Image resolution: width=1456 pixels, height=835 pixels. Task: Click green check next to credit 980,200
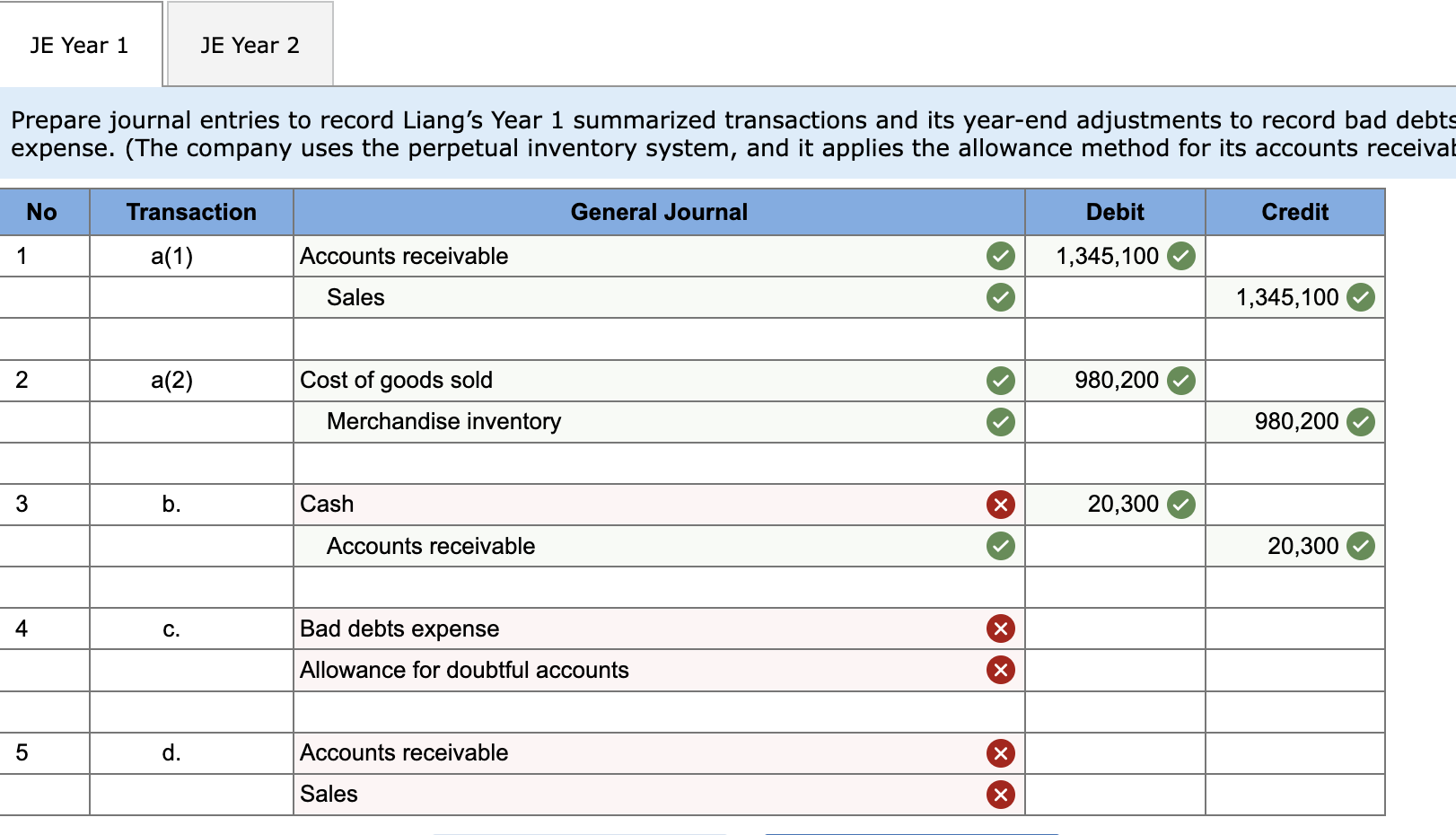pos(1360,421)
